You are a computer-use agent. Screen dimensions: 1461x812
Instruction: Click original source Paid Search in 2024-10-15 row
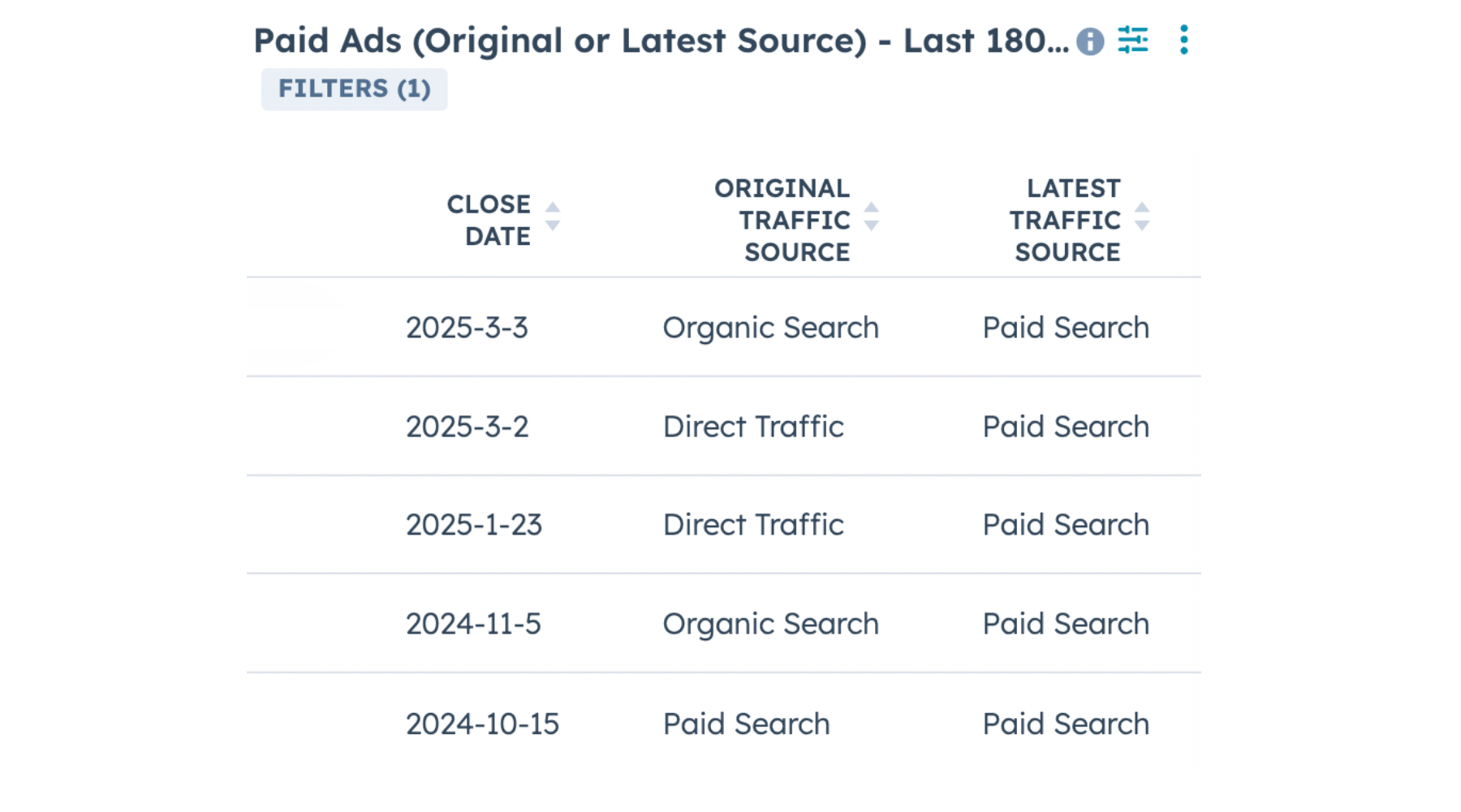746,724
